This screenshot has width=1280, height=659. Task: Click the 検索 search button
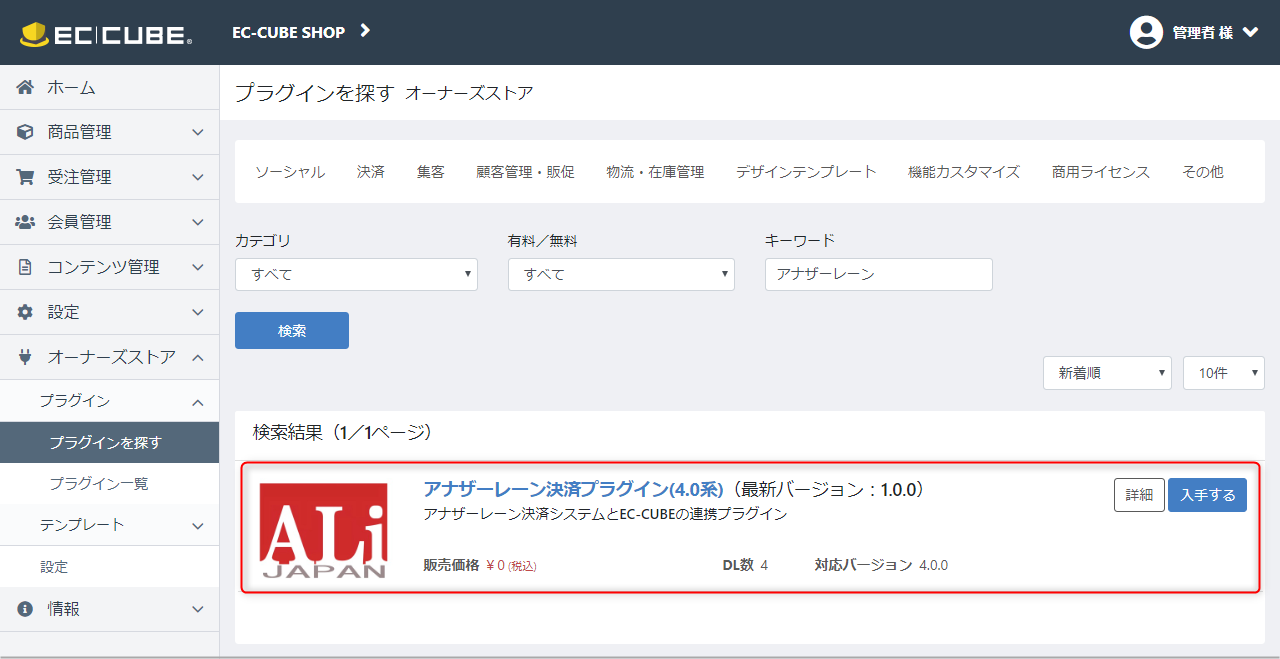[292, 331]
